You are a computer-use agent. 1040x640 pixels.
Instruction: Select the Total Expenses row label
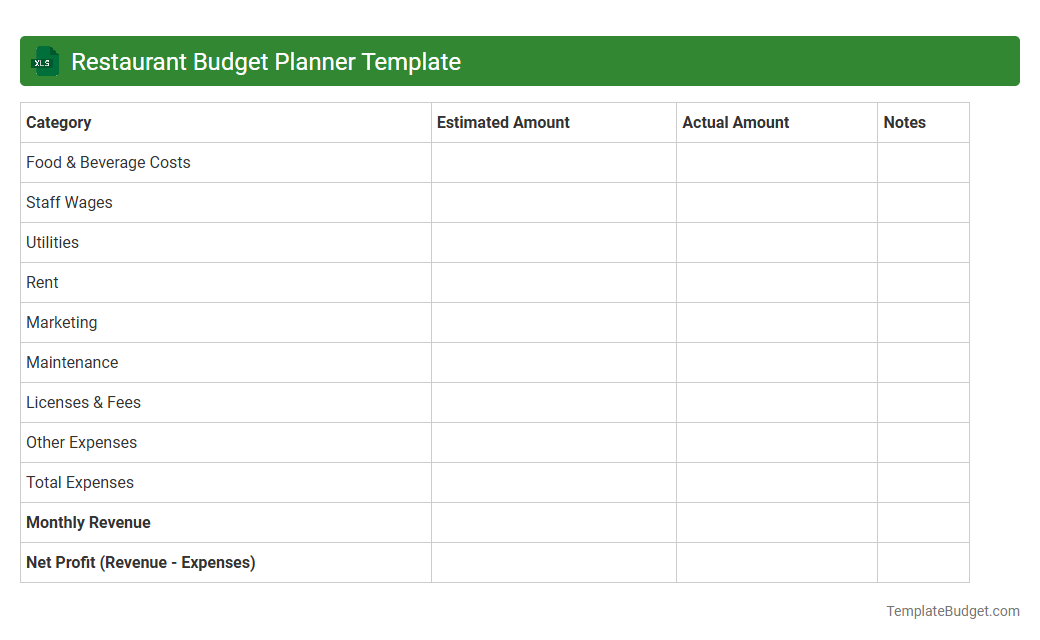(79, 482)
